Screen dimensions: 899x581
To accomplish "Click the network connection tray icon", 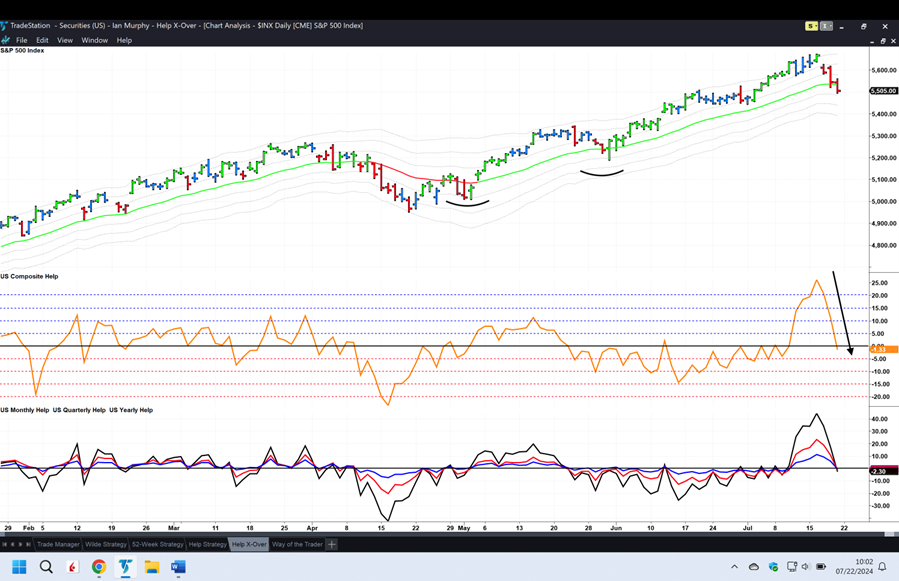I will tap(792, 567).
